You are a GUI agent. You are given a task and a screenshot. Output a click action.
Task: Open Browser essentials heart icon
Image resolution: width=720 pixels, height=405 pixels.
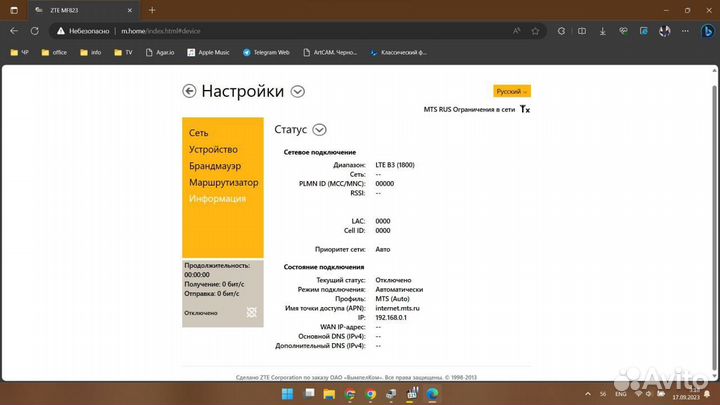tap(623, 31)
